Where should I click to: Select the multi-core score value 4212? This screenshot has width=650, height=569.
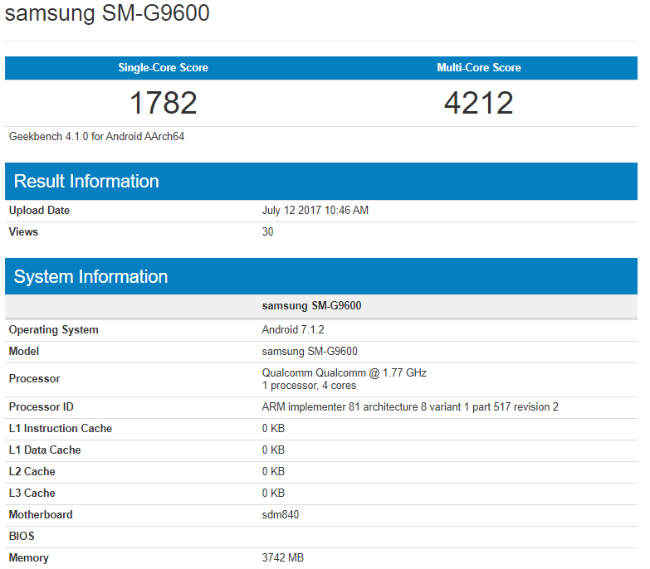[x=479, y=103]
